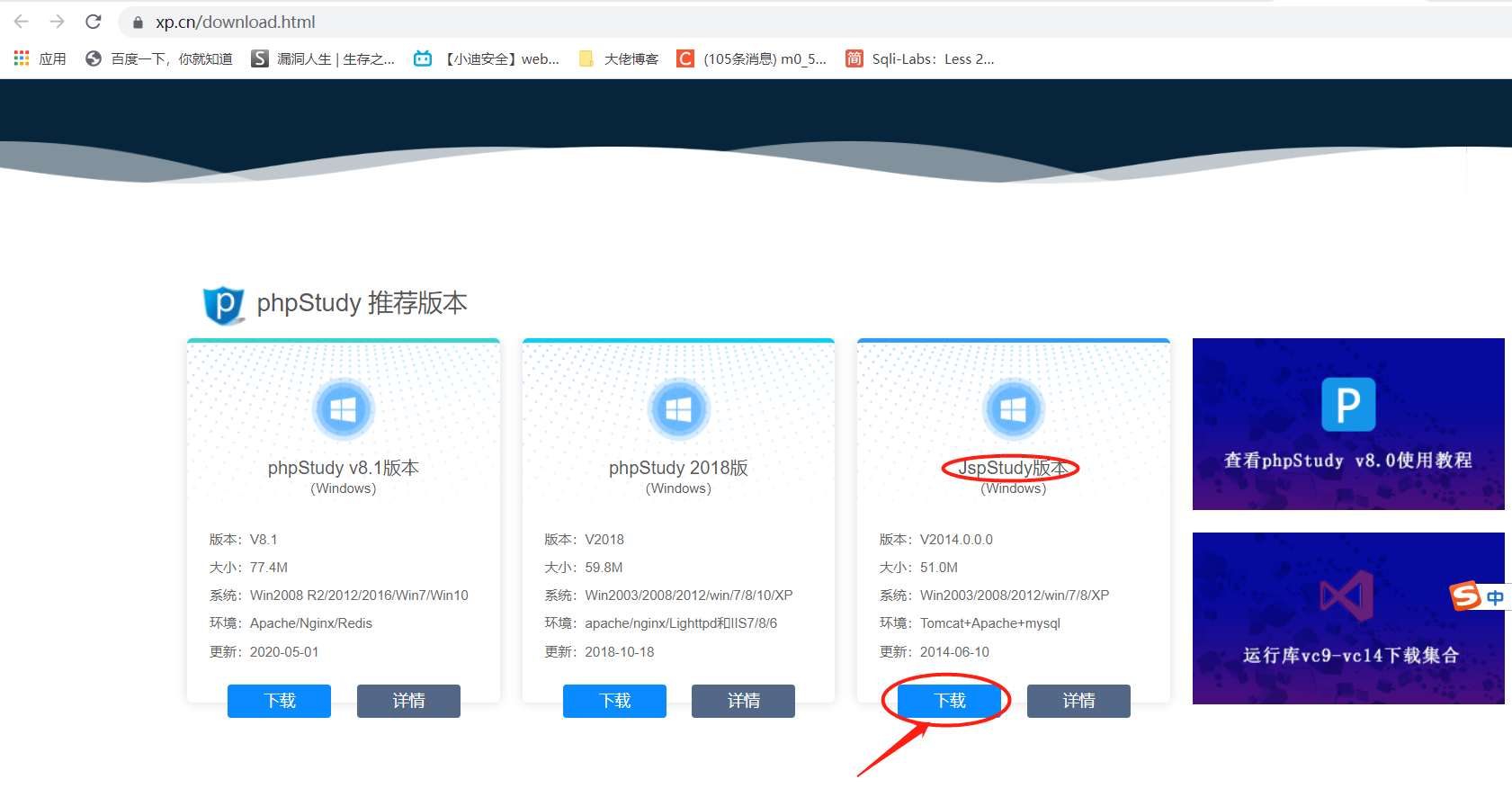1512x797 pixels.
Task: Click size text 51.0M
Action: tap(939, 568)
